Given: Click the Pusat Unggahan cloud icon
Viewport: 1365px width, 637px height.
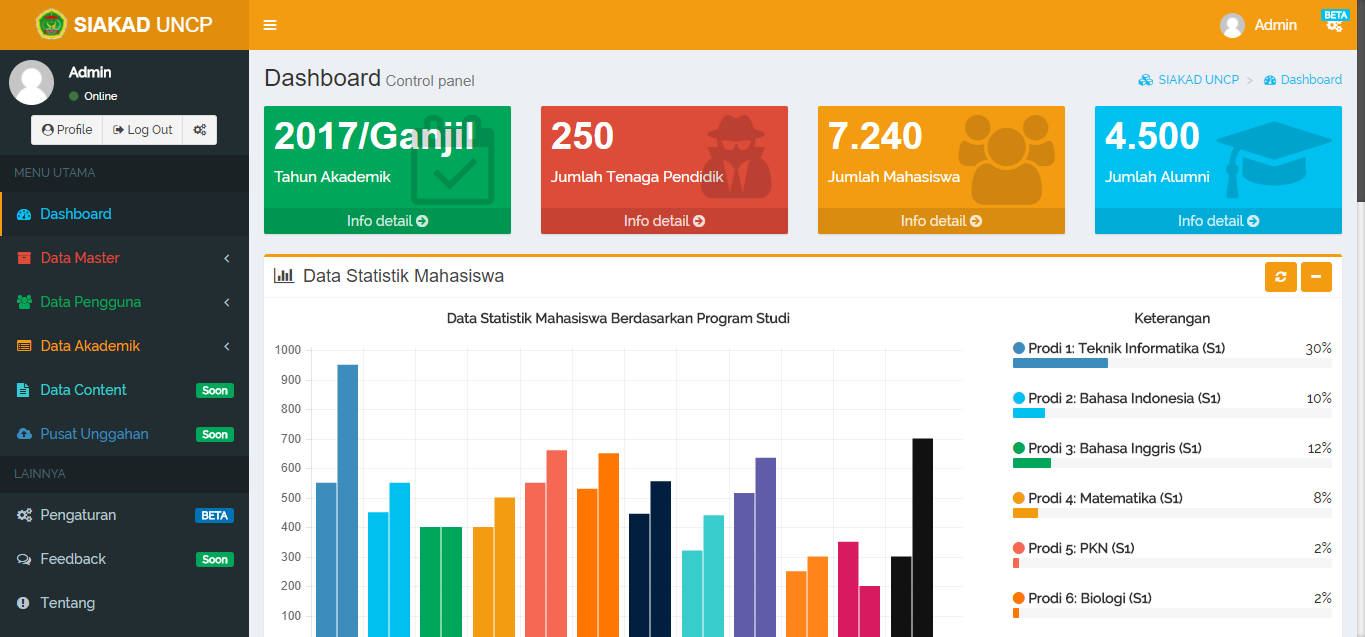Looking at the screenshot, I should 24,434.
